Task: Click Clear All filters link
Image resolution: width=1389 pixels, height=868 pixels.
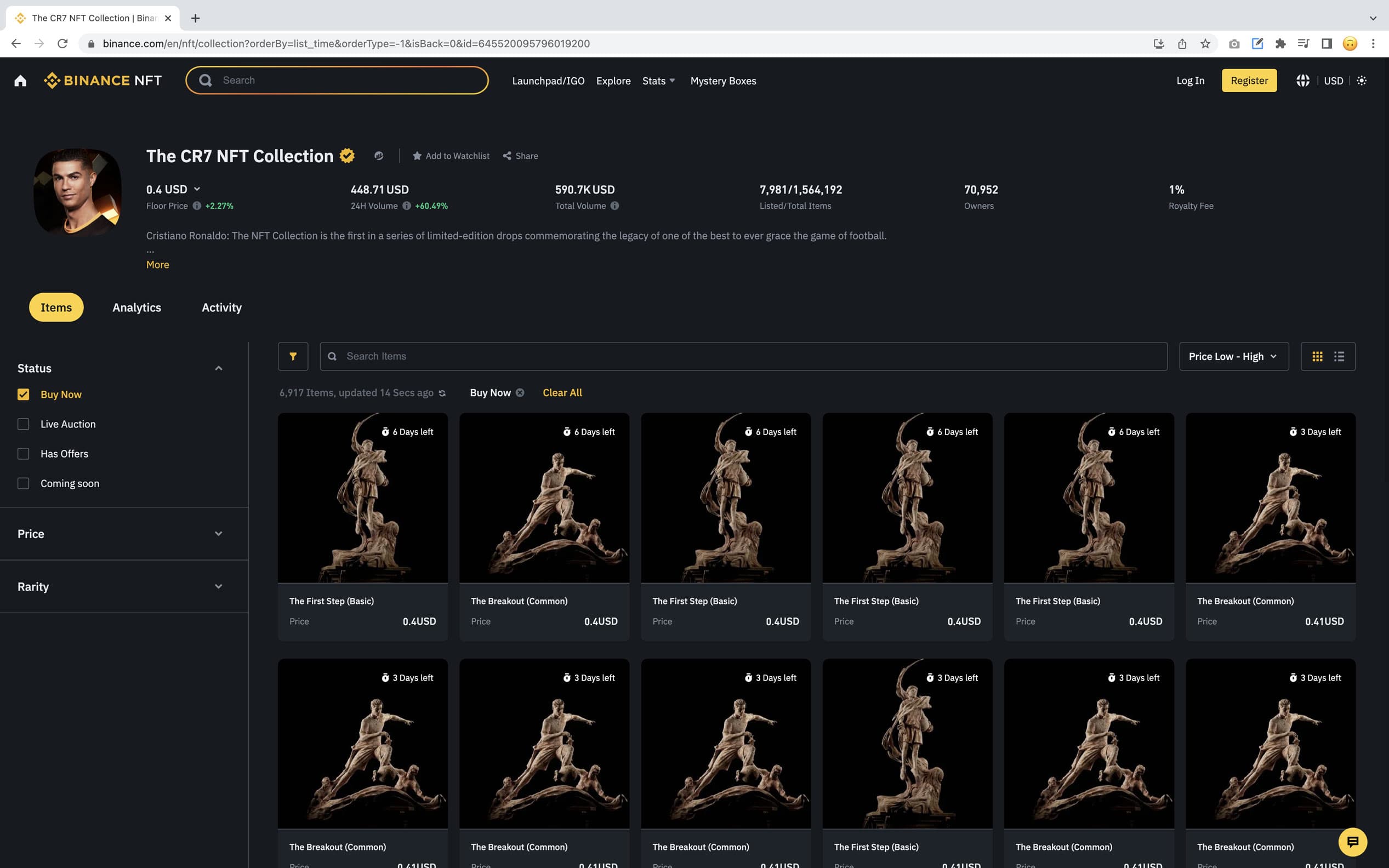Action: tap(562, 393)
